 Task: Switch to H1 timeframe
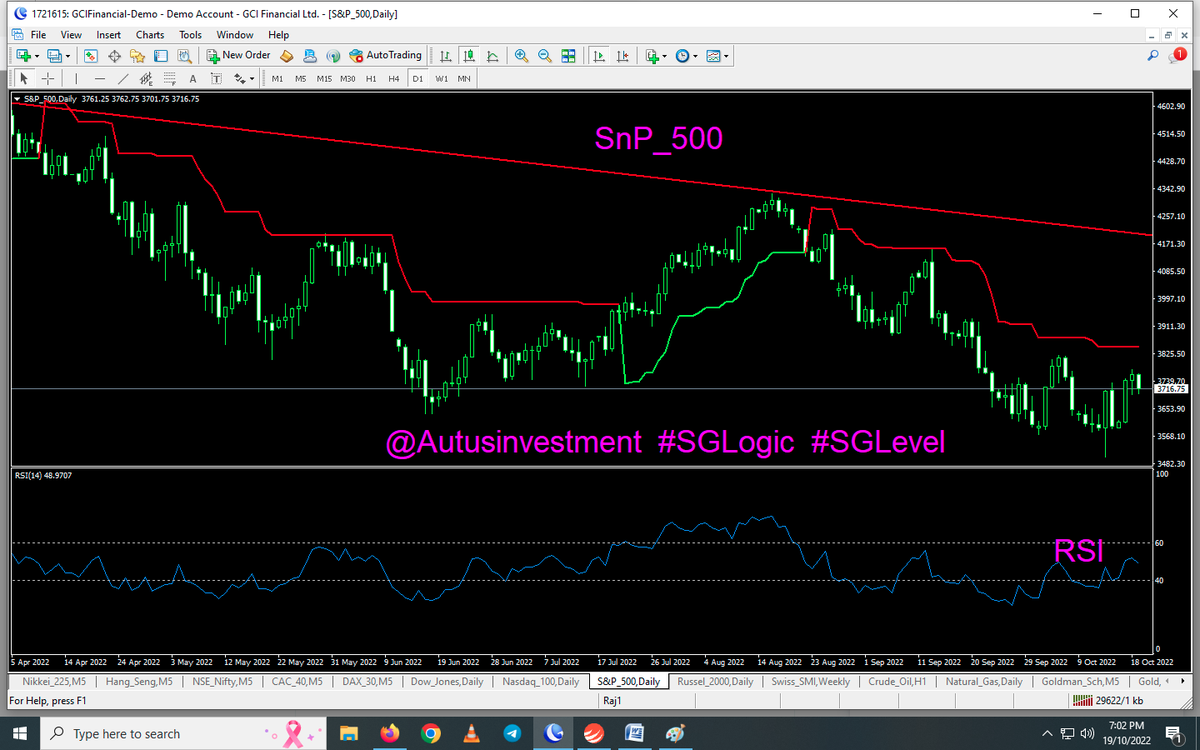371,78
